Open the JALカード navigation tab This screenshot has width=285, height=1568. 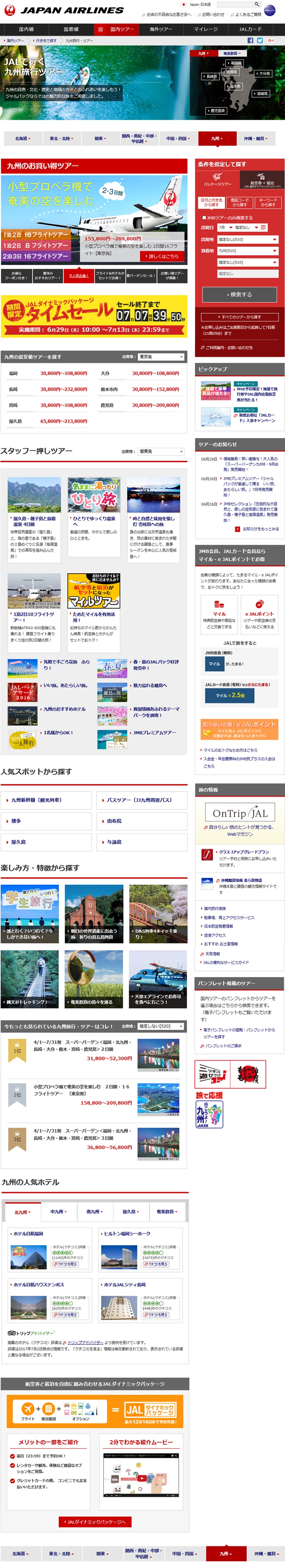[250, 29]
